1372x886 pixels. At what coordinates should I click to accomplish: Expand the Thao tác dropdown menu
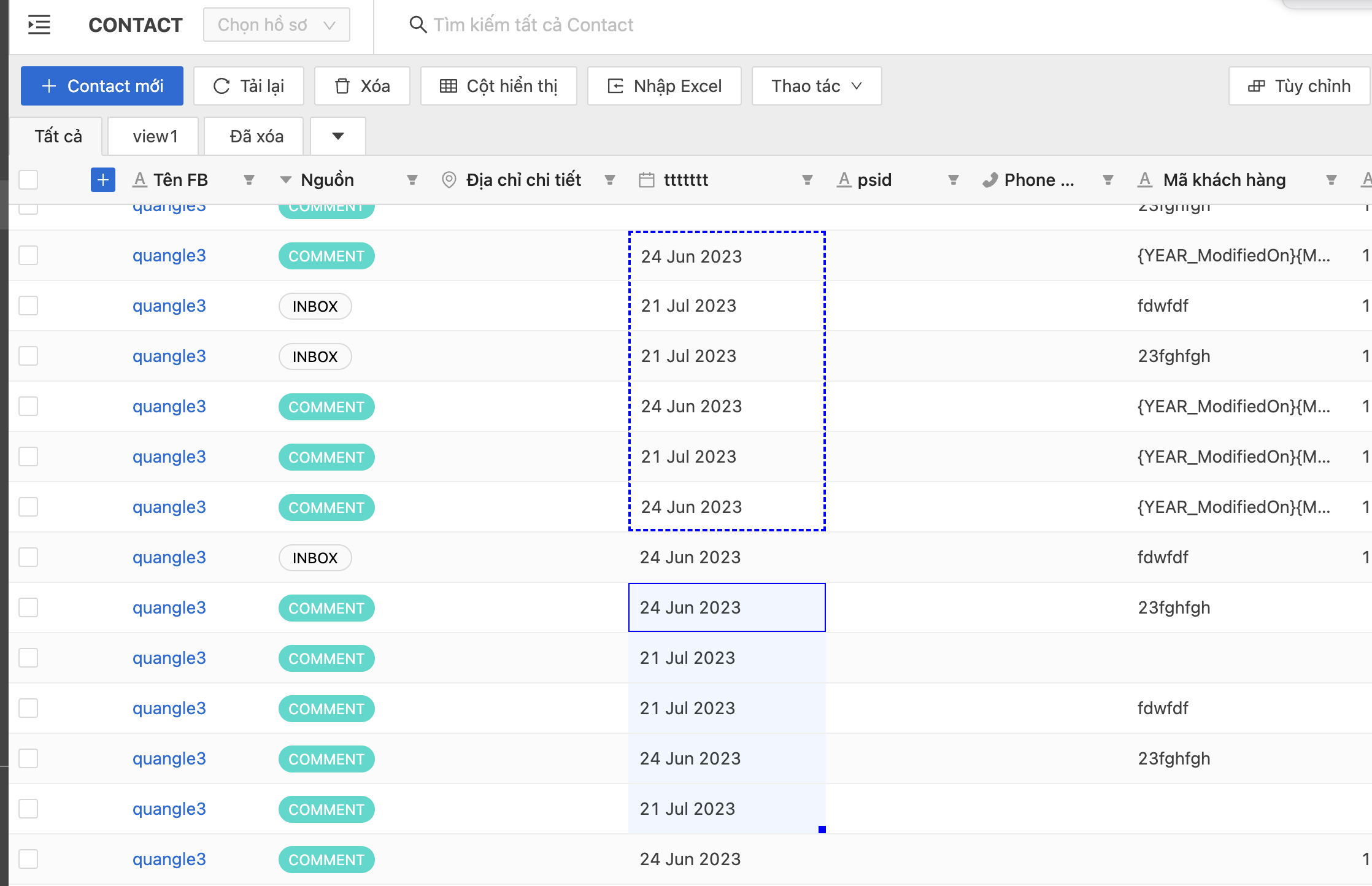click(816, 86)
